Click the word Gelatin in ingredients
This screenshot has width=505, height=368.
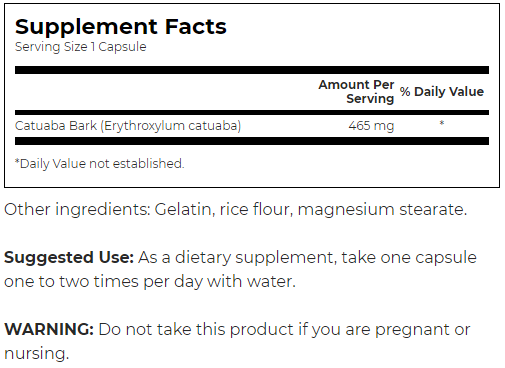(185, 210)
